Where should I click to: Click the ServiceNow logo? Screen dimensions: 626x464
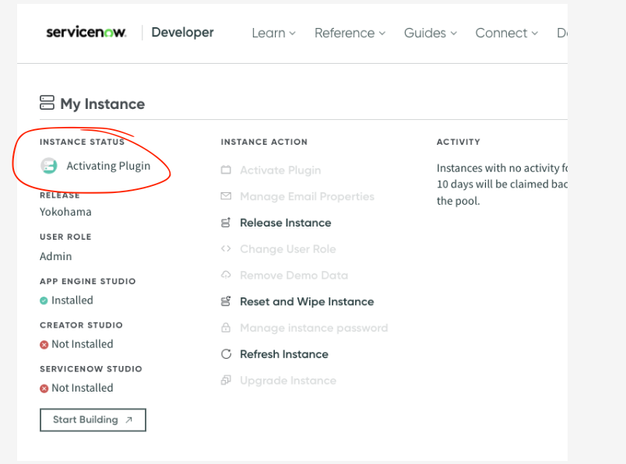coord(86,32)
